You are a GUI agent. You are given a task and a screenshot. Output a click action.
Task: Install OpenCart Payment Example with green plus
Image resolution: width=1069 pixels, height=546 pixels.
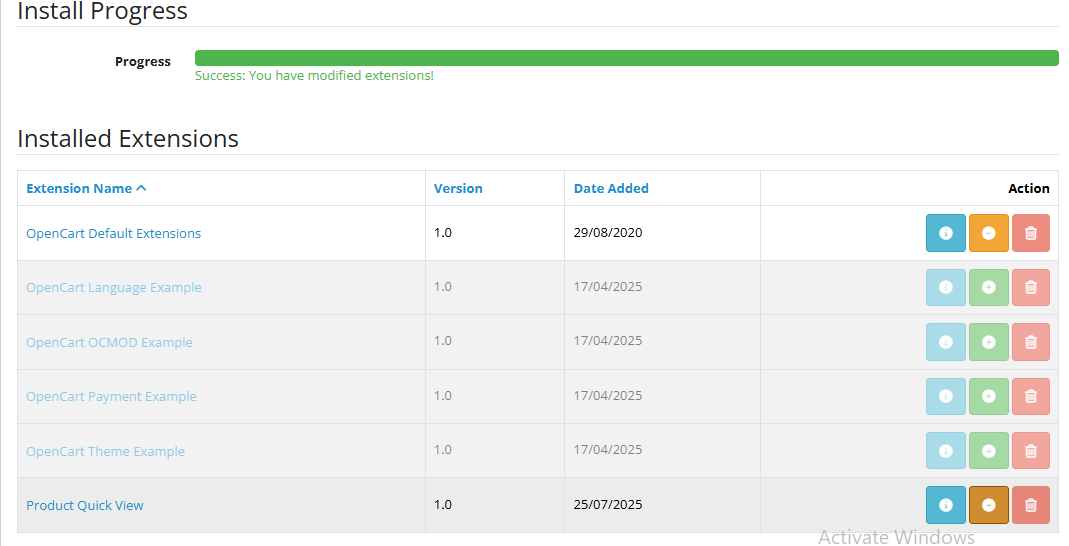(x=988, y=396)
